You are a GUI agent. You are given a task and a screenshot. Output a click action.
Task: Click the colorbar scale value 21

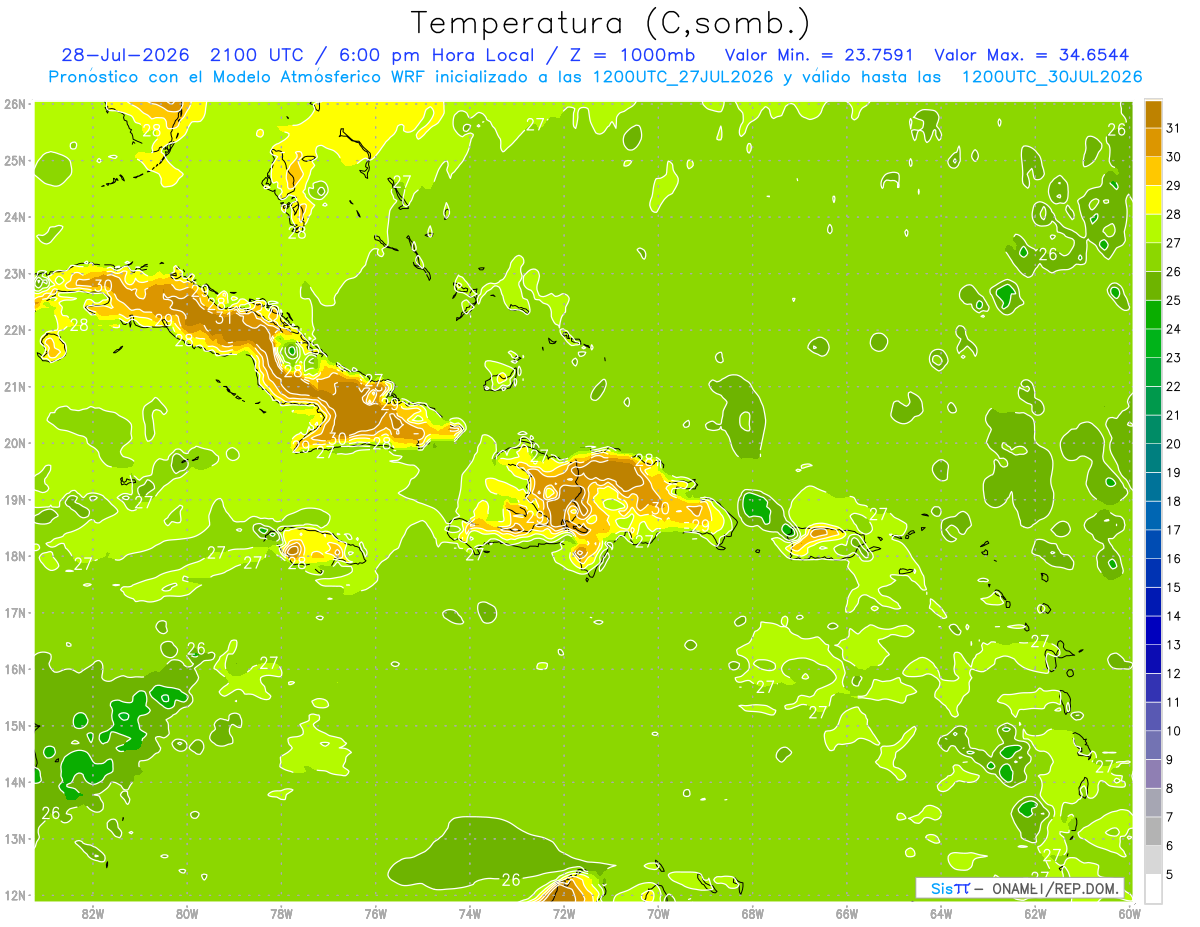click(x=1174, y=415)
